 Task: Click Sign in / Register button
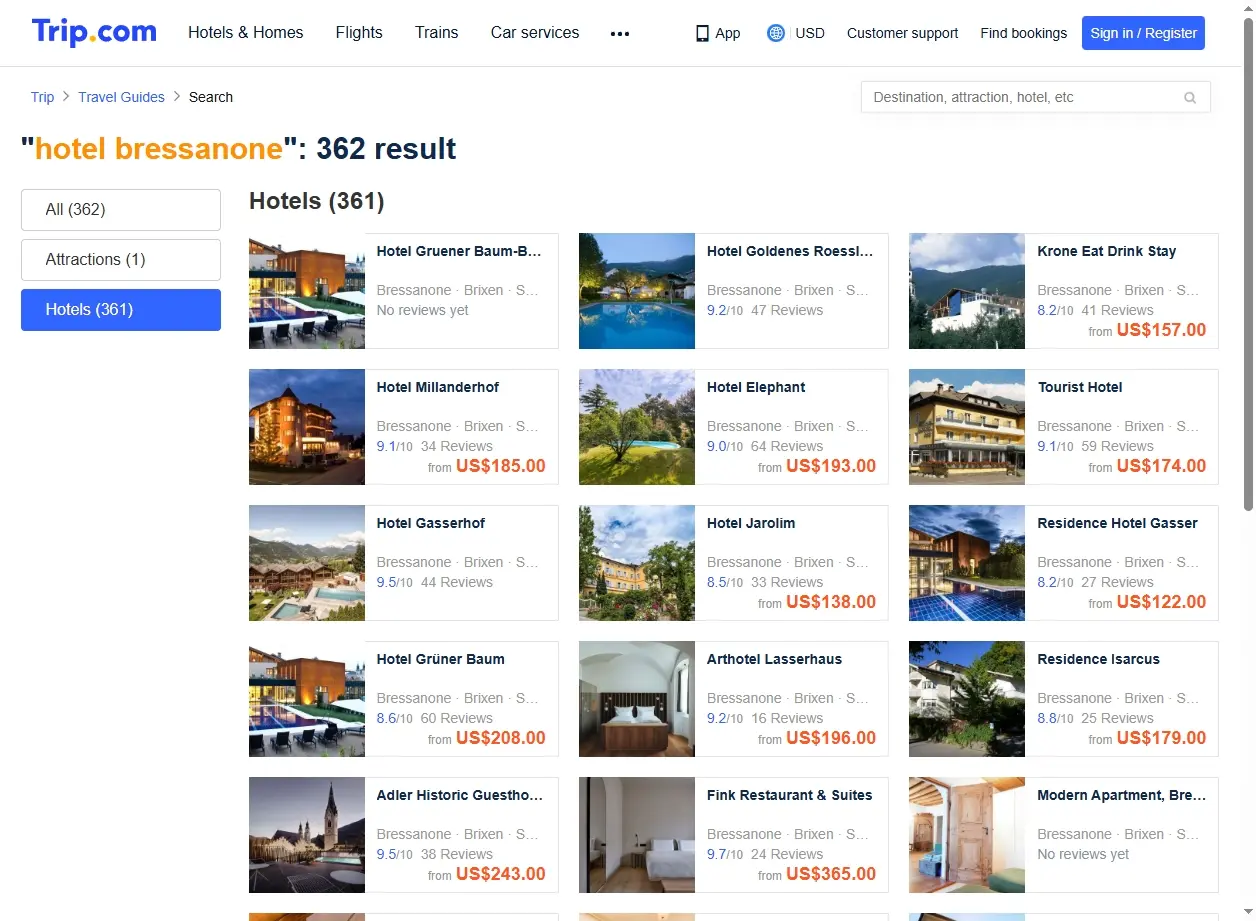1143,33
